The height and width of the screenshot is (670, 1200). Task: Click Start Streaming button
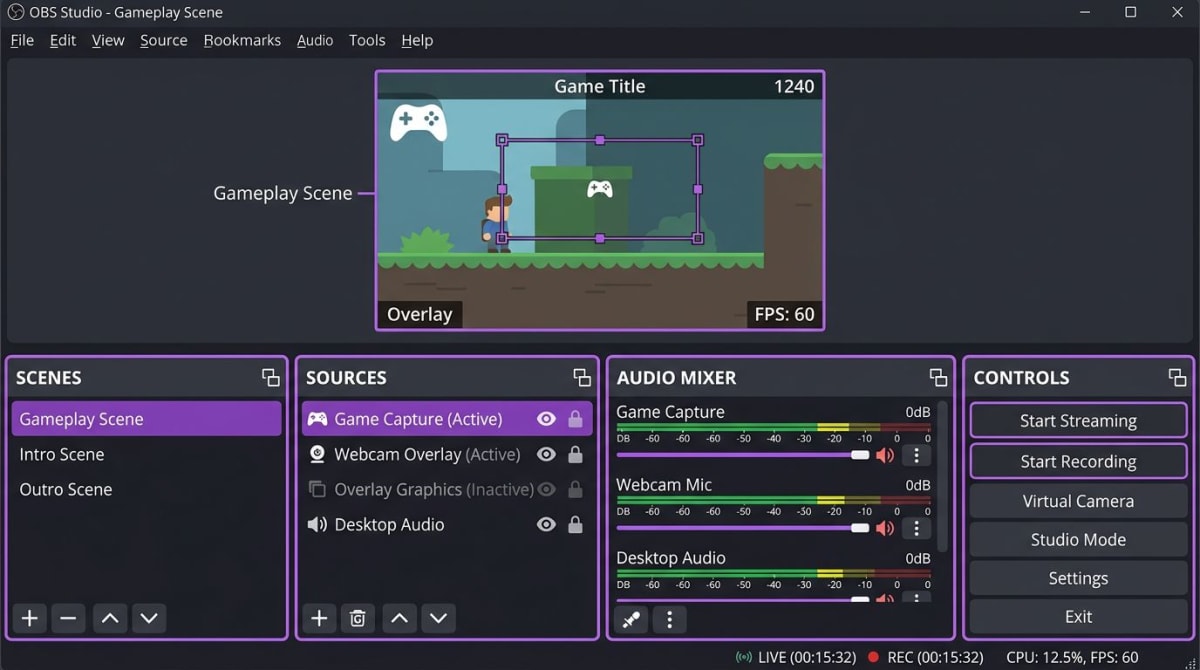coord(1078,421)
